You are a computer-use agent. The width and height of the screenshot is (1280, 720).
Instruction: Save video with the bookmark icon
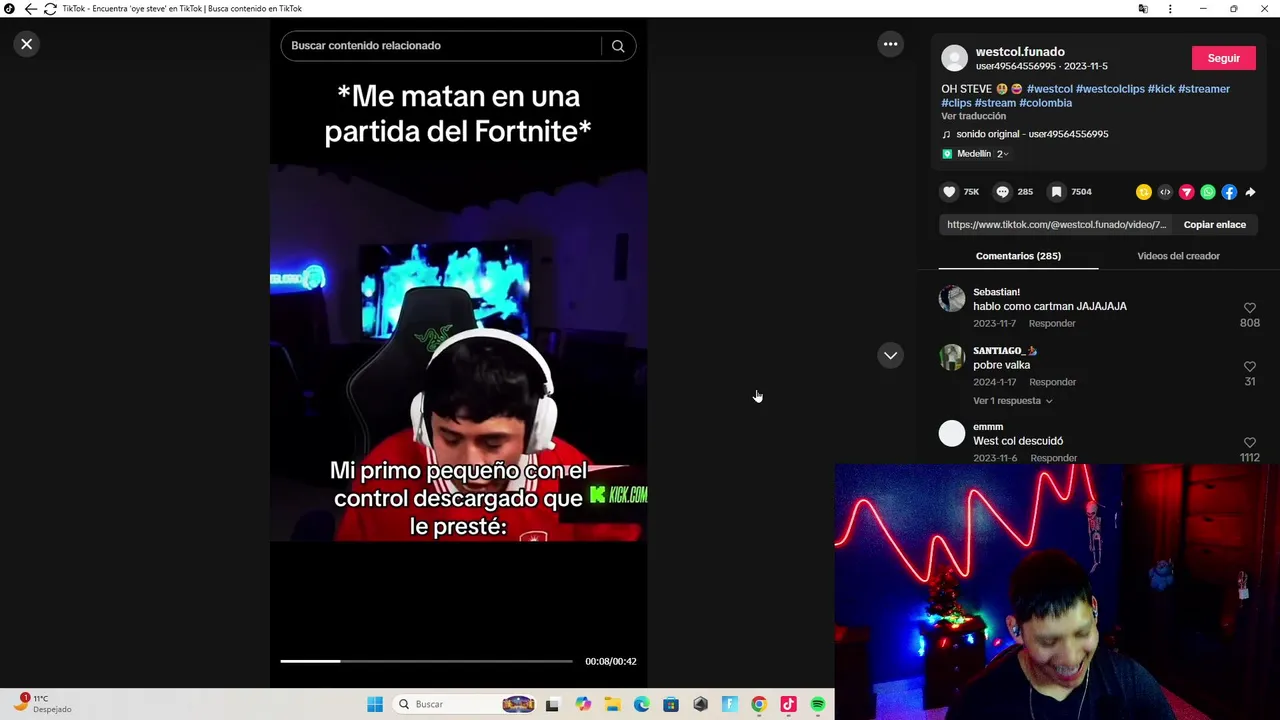click(1056, 192)
